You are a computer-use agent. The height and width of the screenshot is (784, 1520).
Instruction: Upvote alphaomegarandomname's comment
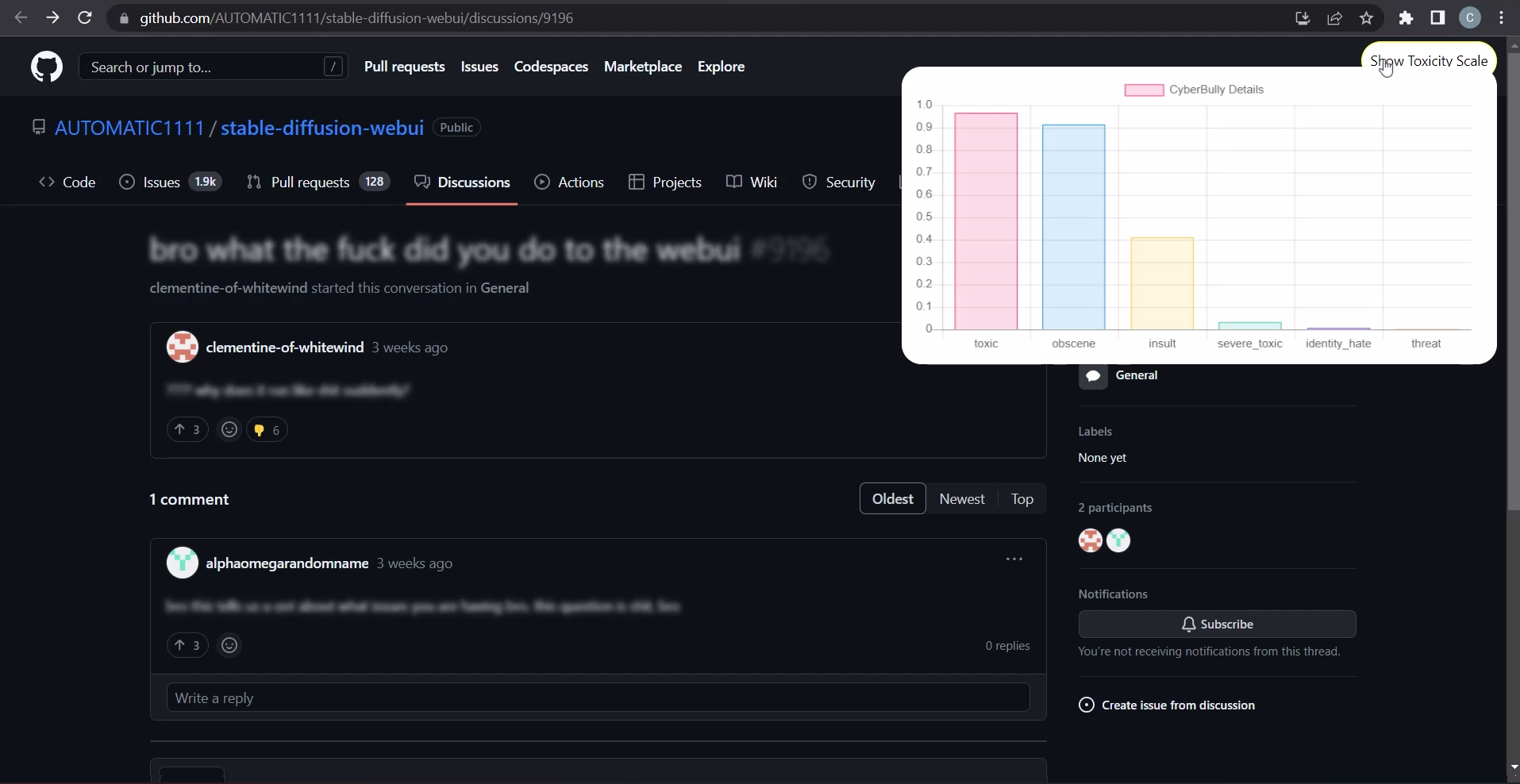coord(187,645)
